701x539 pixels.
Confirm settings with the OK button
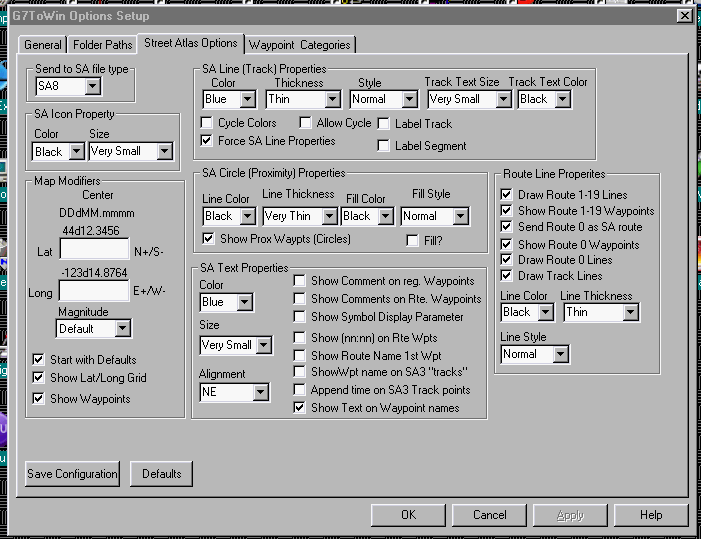click(408, 515)
